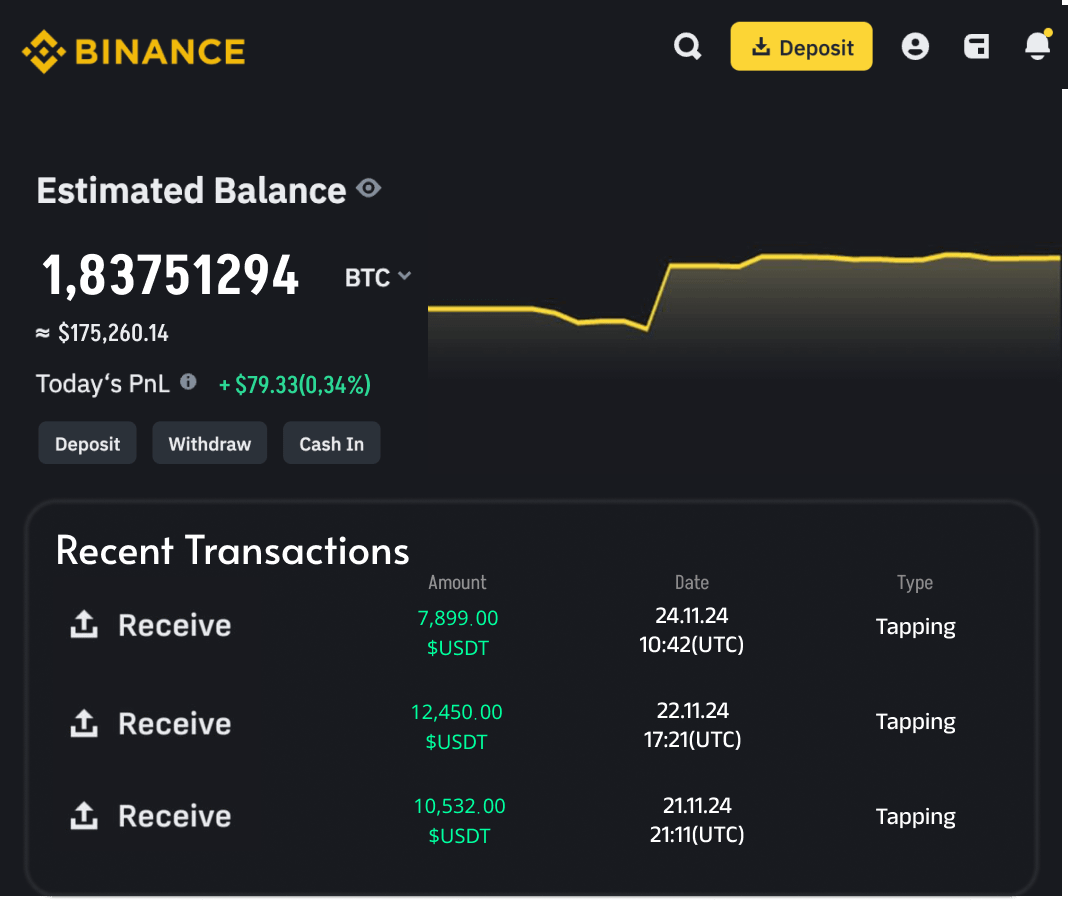Toggle balance visibility eye icon

[368, 188]
